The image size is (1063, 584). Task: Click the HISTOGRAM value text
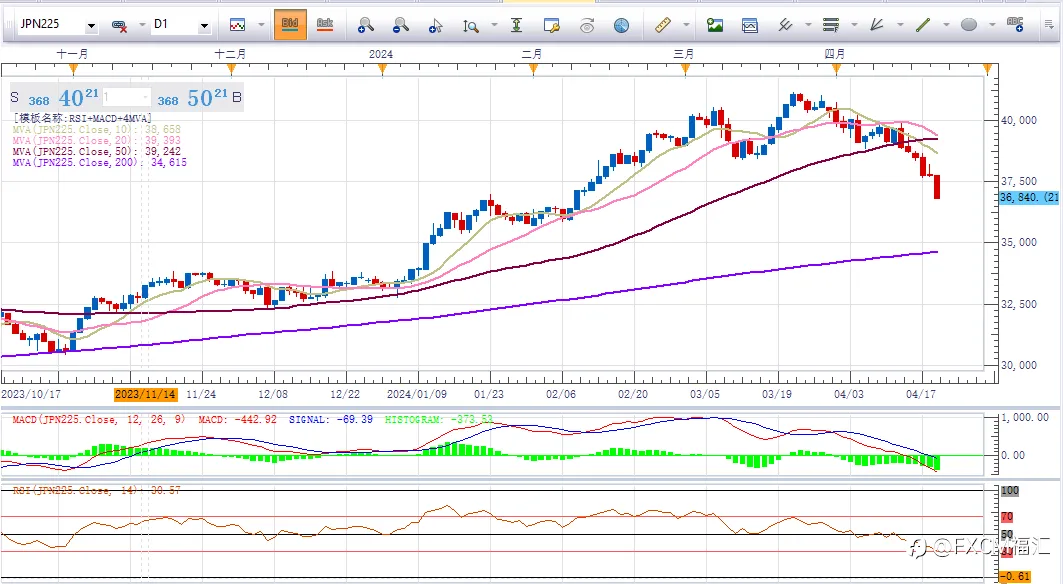pyautogui.click(x=439, y=420)
